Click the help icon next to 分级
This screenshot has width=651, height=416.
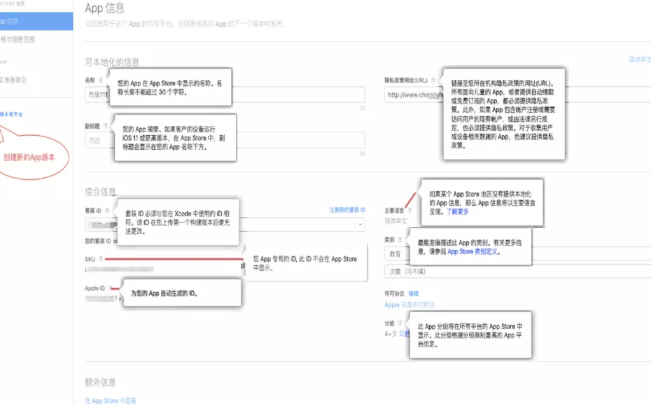tap(400, 323)
